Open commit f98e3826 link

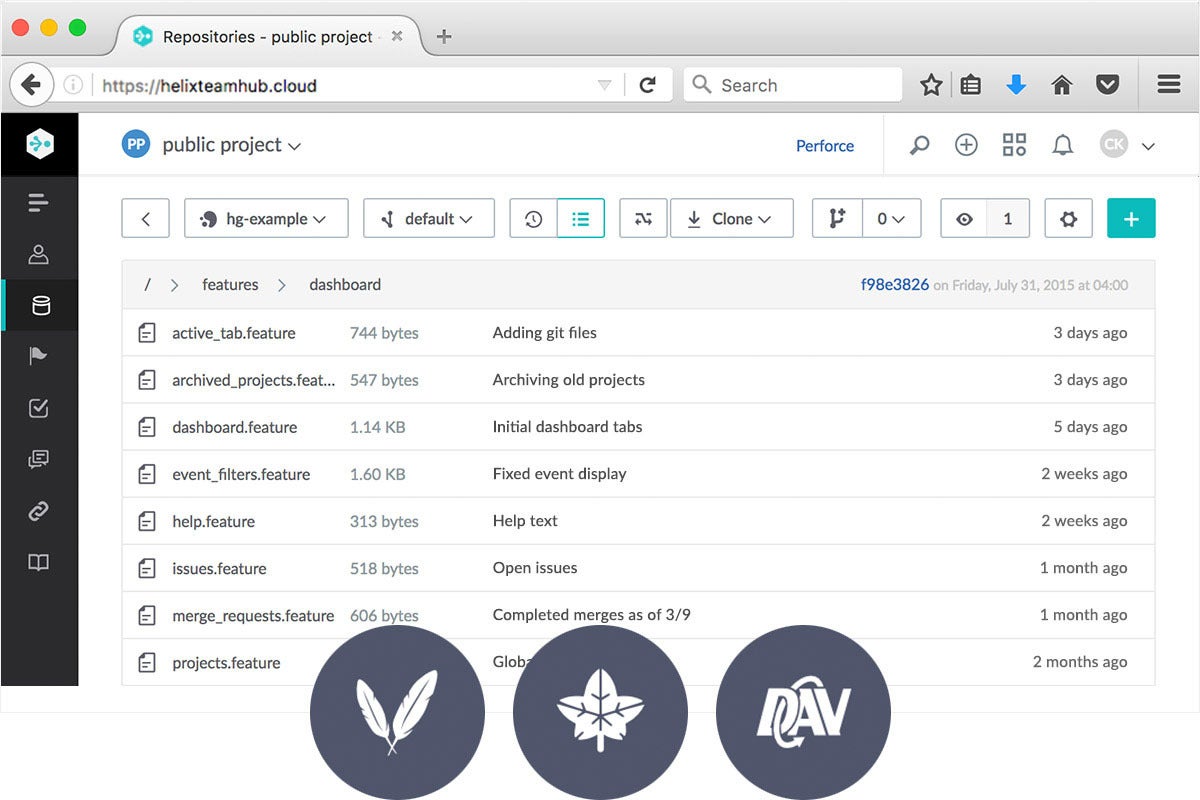click(x=894, y=285)
